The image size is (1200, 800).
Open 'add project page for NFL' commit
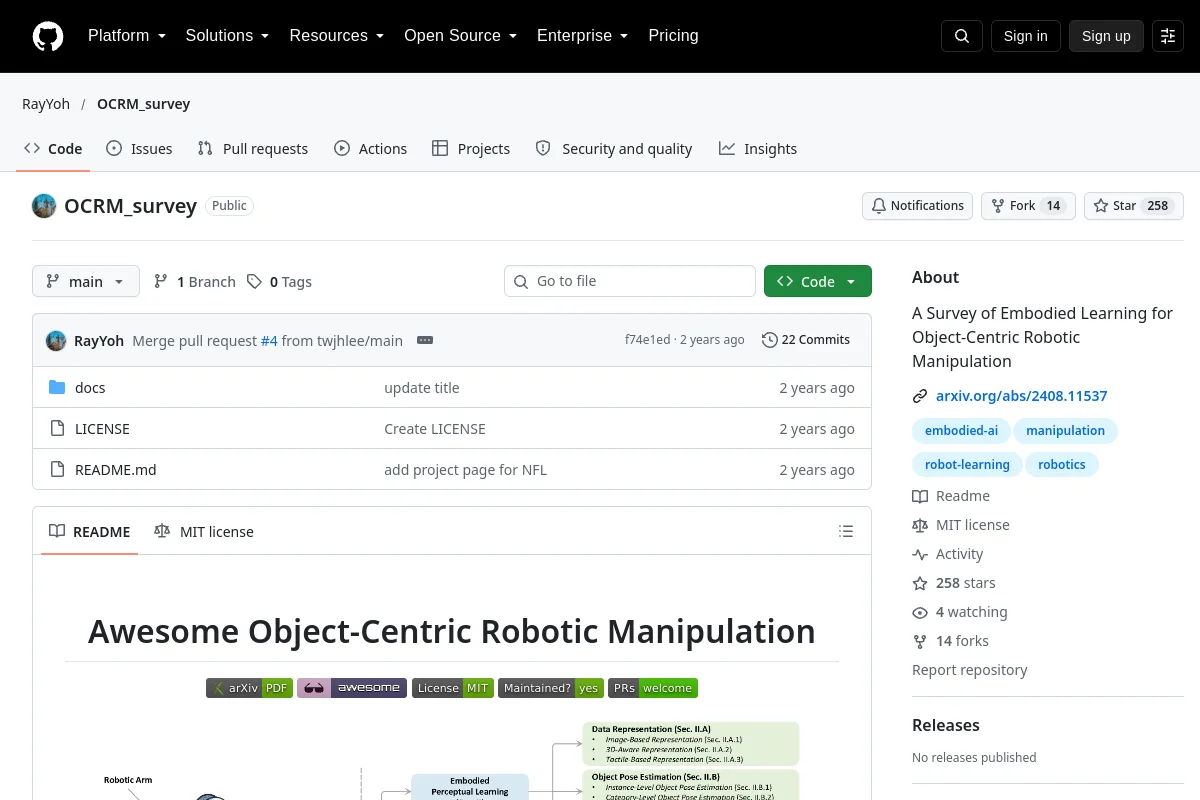[465, 470]
